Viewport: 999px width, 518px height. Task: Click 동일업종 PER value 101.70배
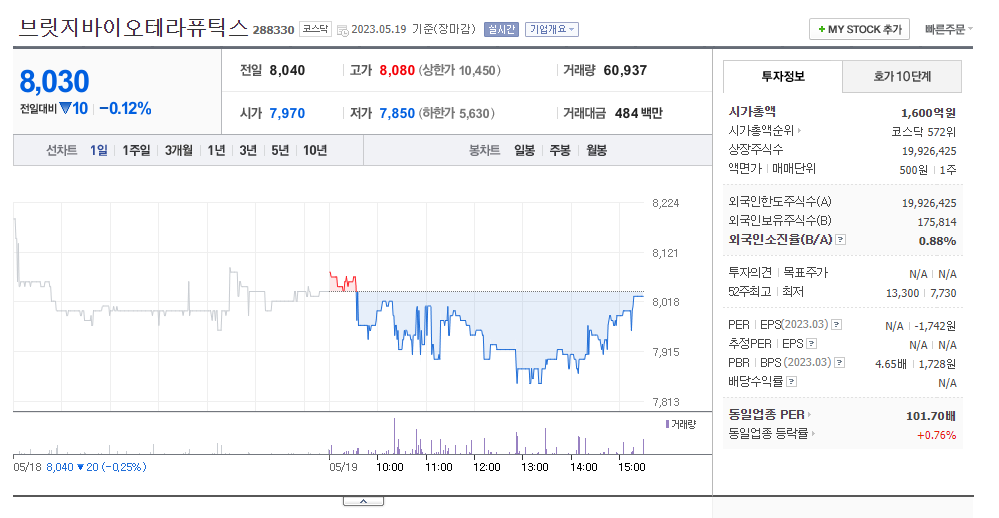tap(931, 416)
